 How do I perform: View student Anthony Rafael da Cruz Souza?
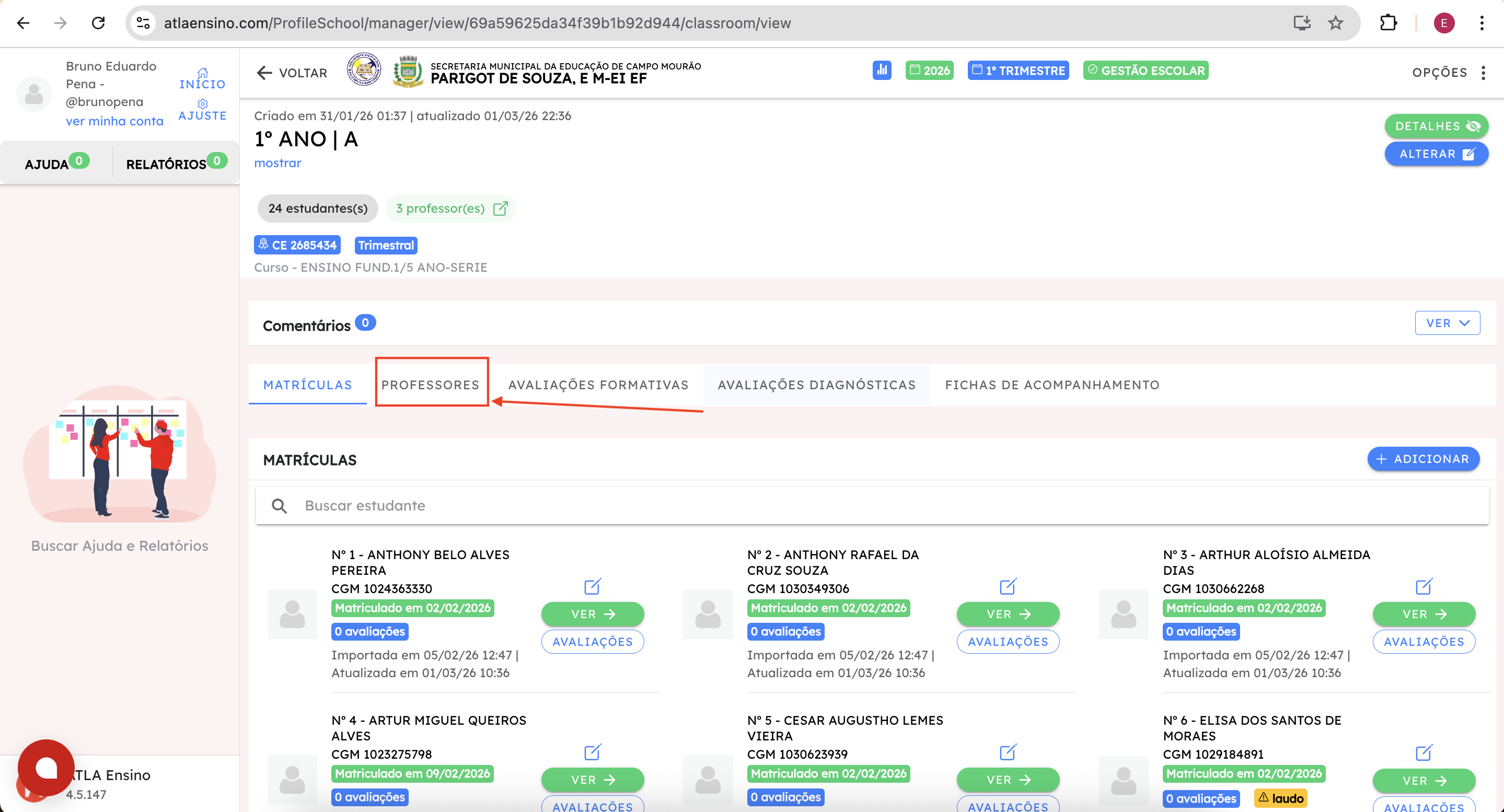1008,614
